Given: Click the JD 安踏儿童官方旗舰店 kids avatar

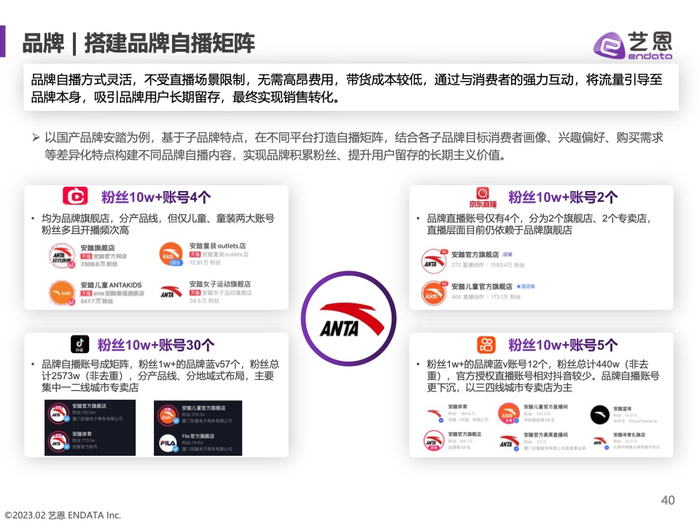Looking at the screenshot, I should tap(433, 293).
